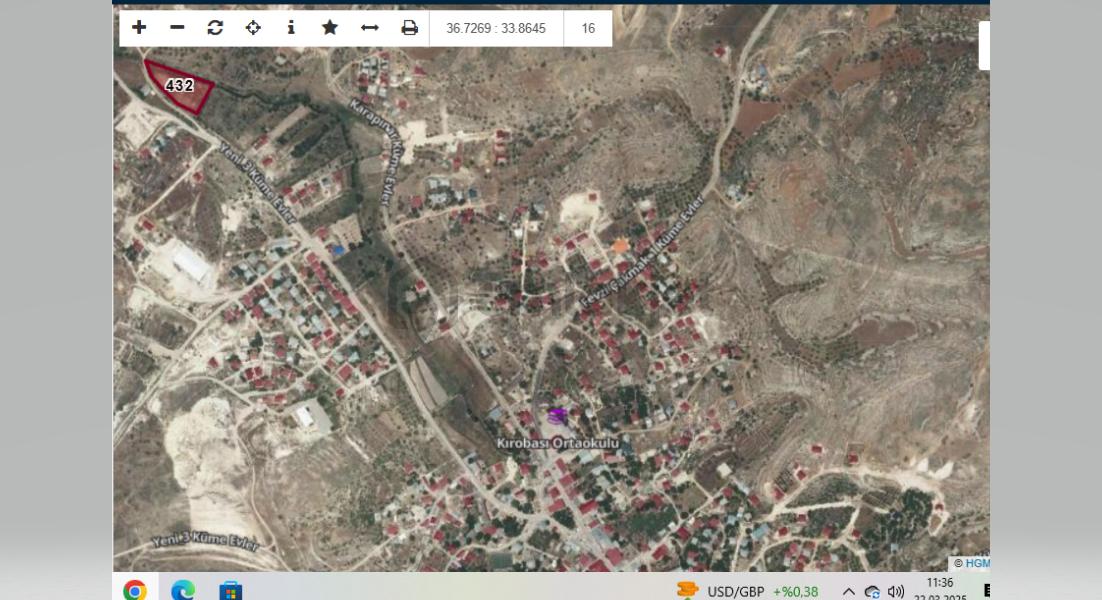The image size is (1102, 600).
Task: Open the info tool
Action: click(291, 27)
